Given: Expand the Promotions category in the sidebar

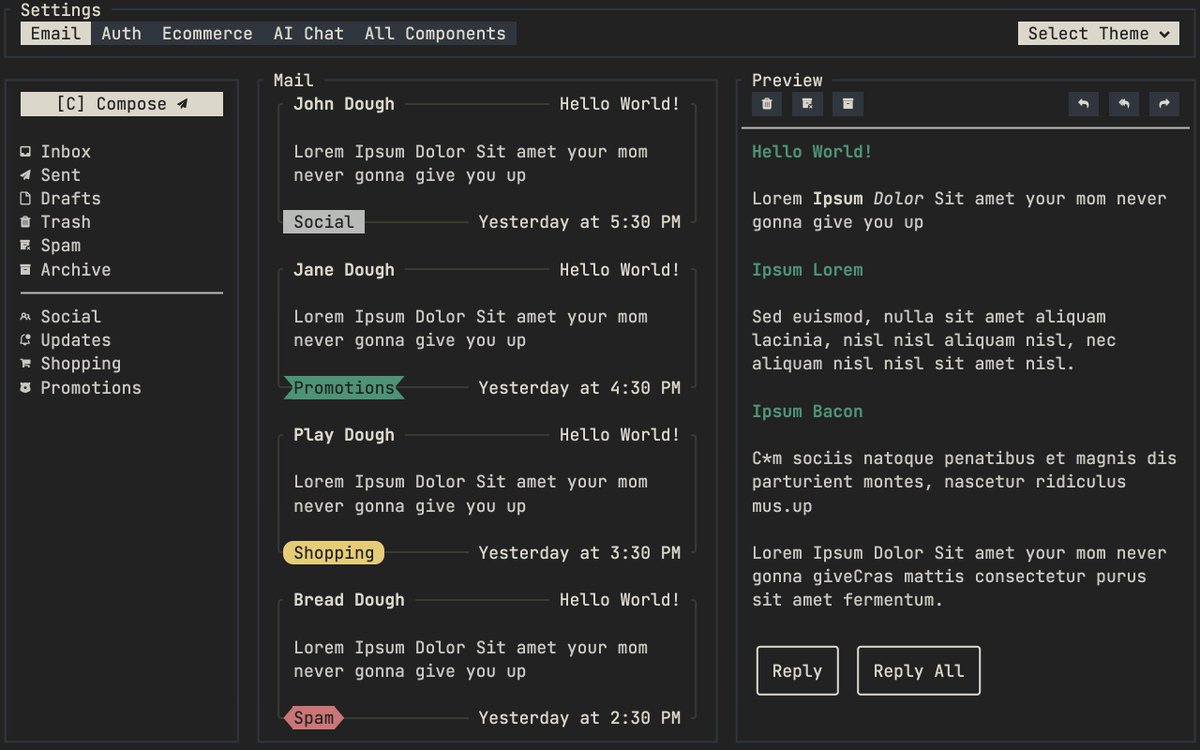Looking at the screenshot, I should (x=91, y=387).
